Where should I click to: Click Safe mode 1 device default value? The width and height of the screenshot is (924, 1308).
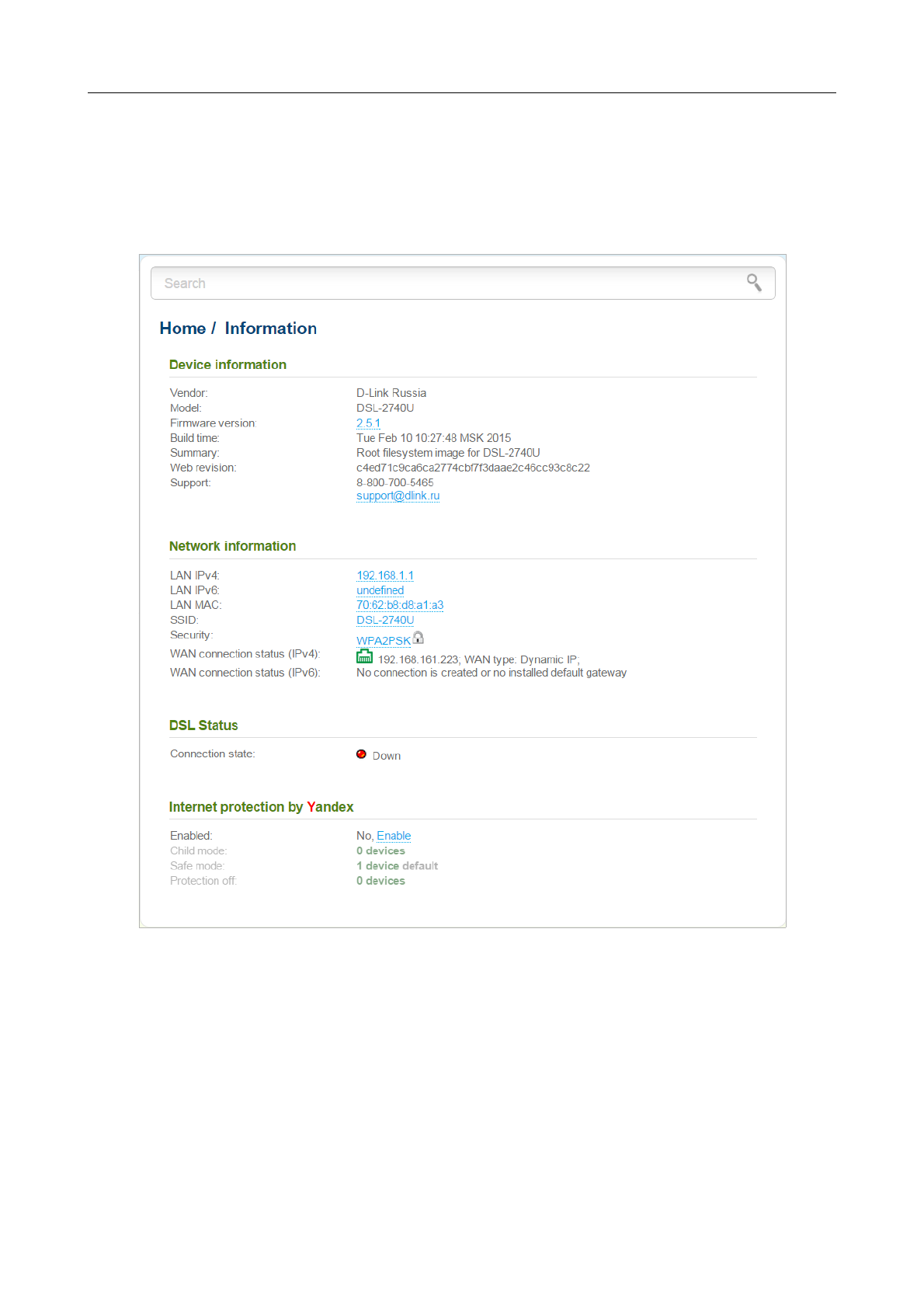point(397,866)
